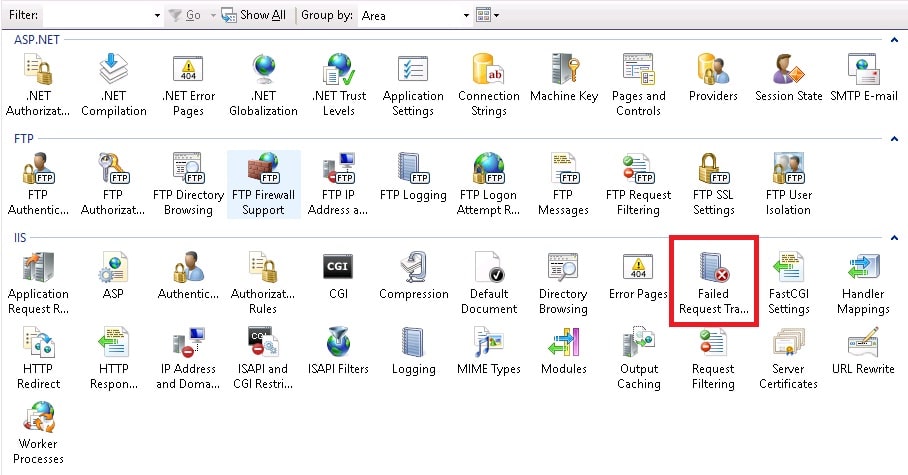This screenshot has height=475, width=908.
Task: Open FTP Authentication feature
Action: [38, 184]
